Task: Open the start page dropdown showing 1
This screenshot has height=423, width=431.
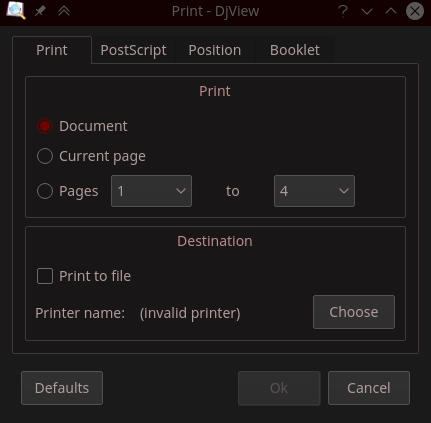Action: click(151, 191)
